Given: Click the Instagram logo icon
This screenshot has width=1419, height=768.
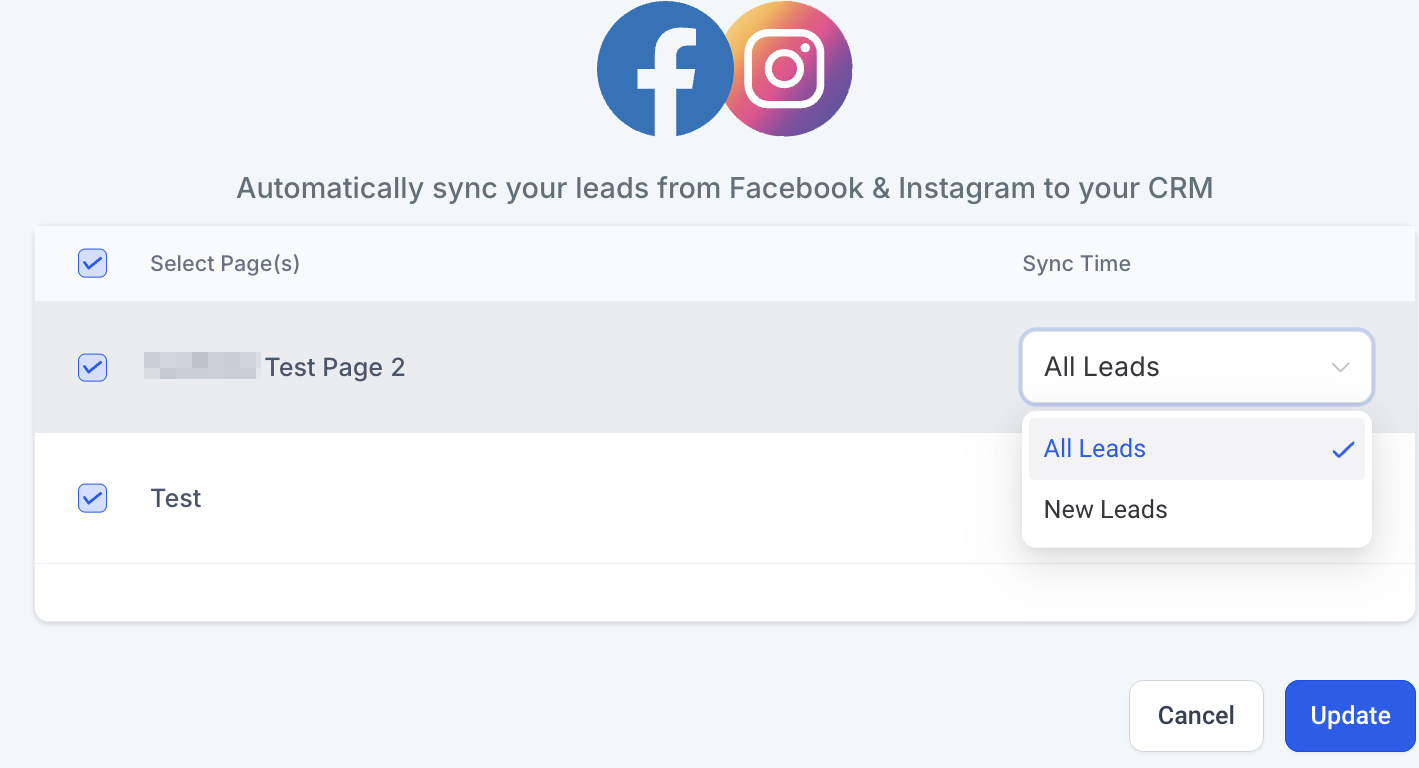Looking at the screenshot, I should coord(785,68).
